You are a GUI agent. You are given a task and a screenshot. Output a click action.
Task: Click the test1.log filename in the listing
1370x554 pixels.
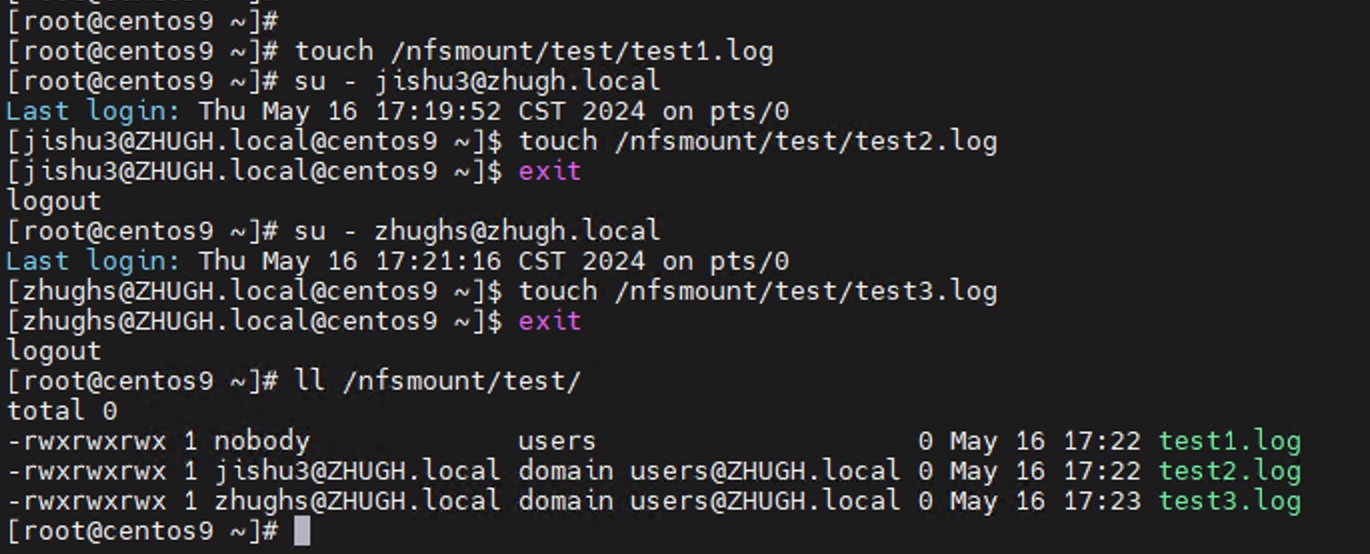coord(1230,441)
